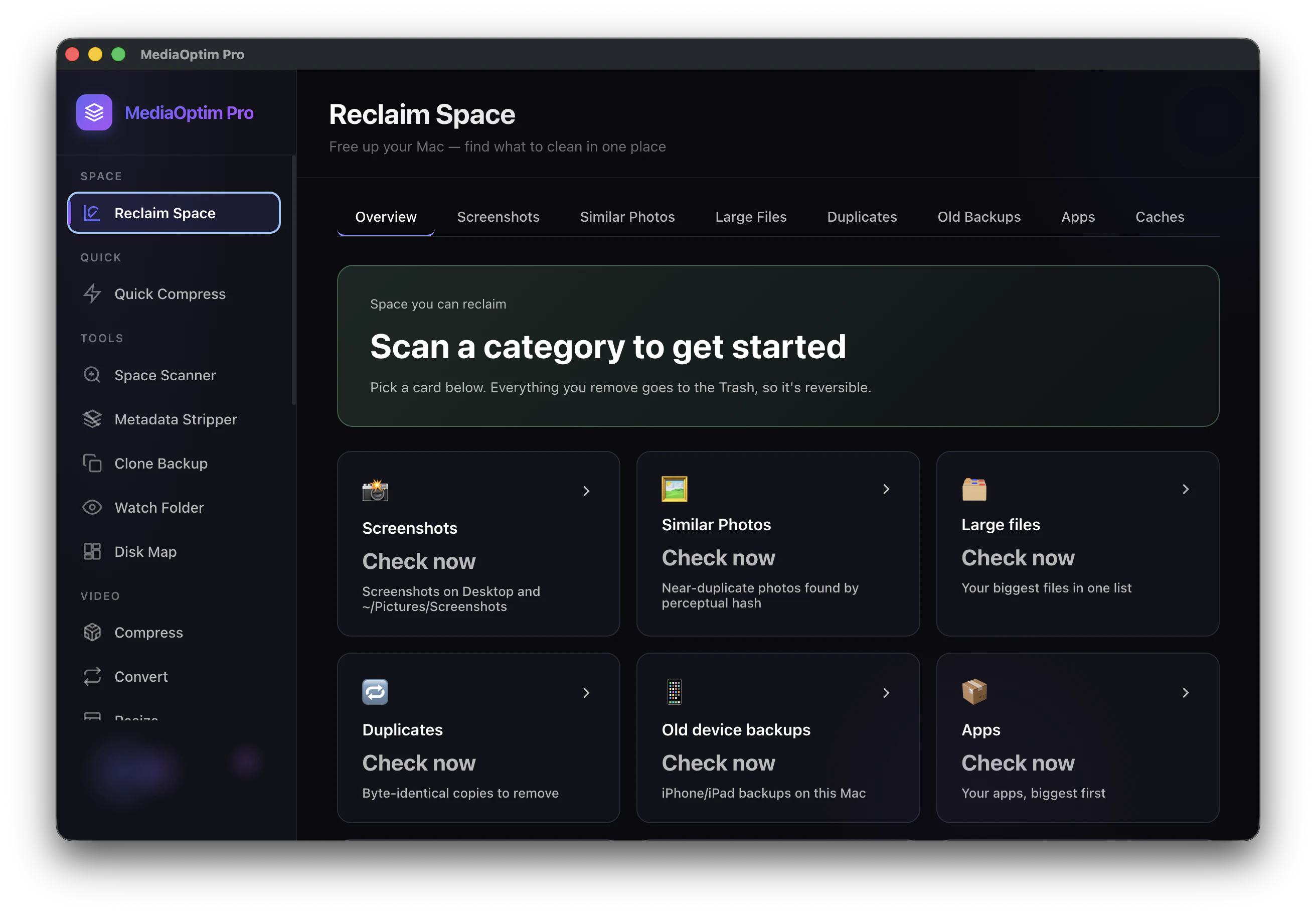Switch to the Caches tab

[1160, 217]
